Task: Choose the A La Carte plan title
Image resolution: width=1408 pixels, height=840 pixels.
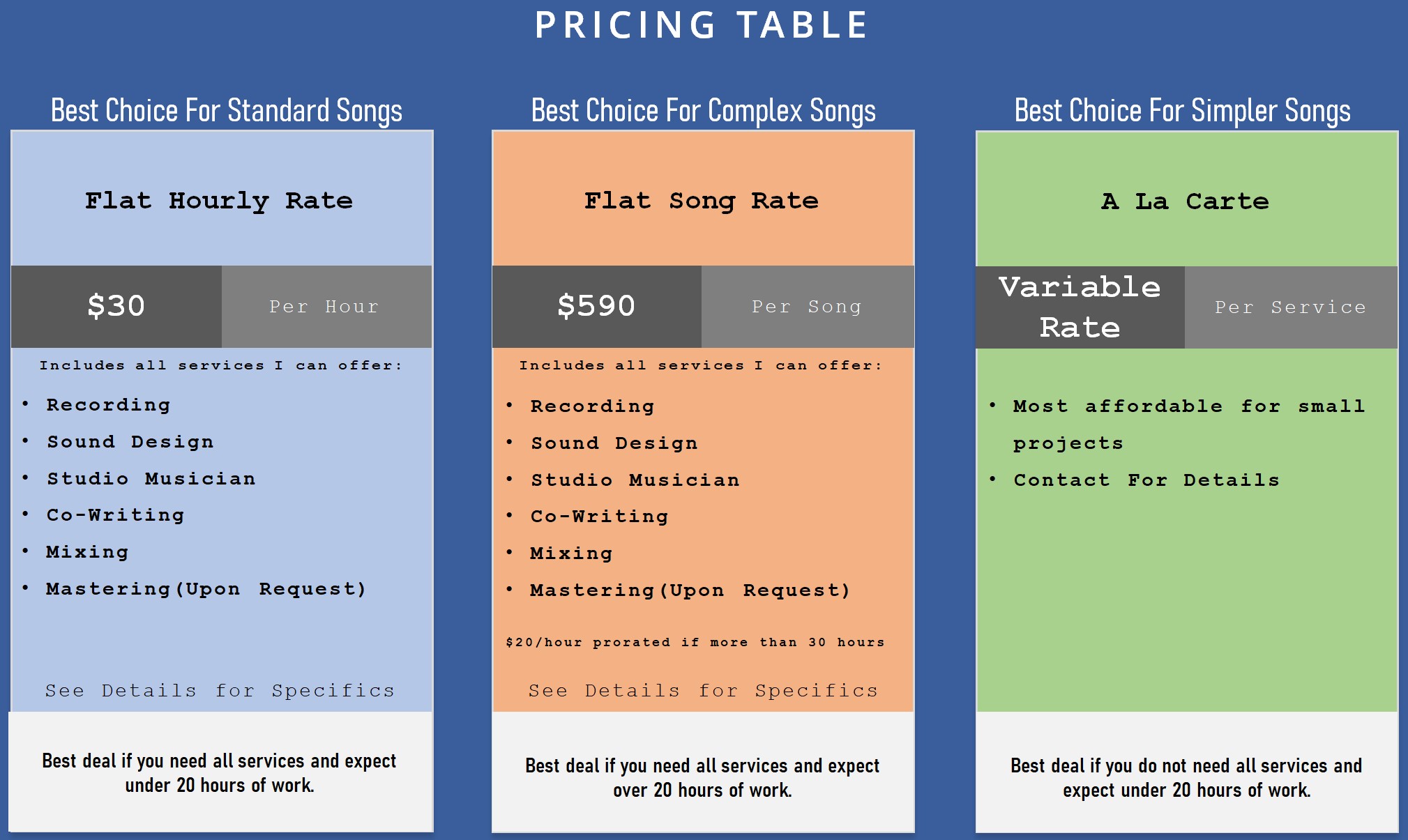Action: point(1185,201)
